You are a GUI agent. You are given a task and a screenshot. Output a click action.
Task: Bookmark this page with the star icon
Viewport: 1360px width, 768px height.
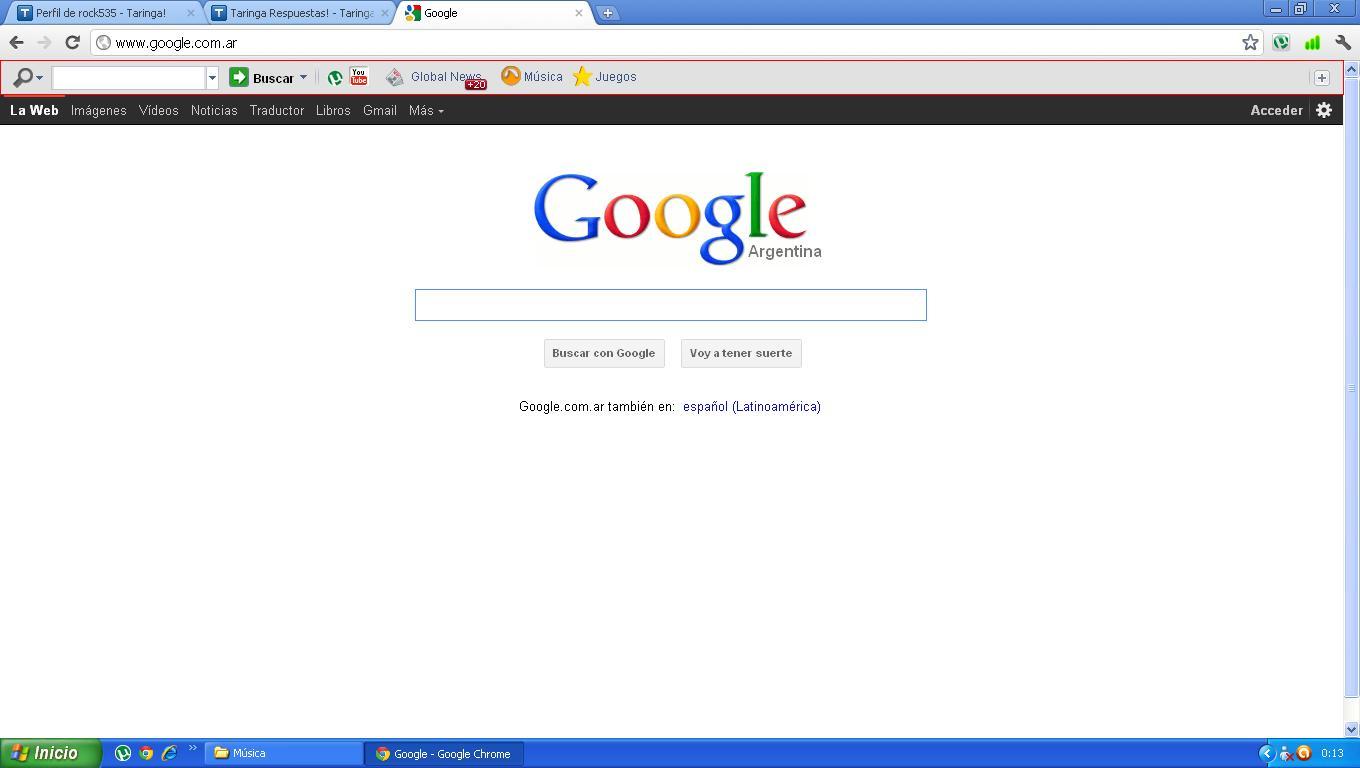1250,42
